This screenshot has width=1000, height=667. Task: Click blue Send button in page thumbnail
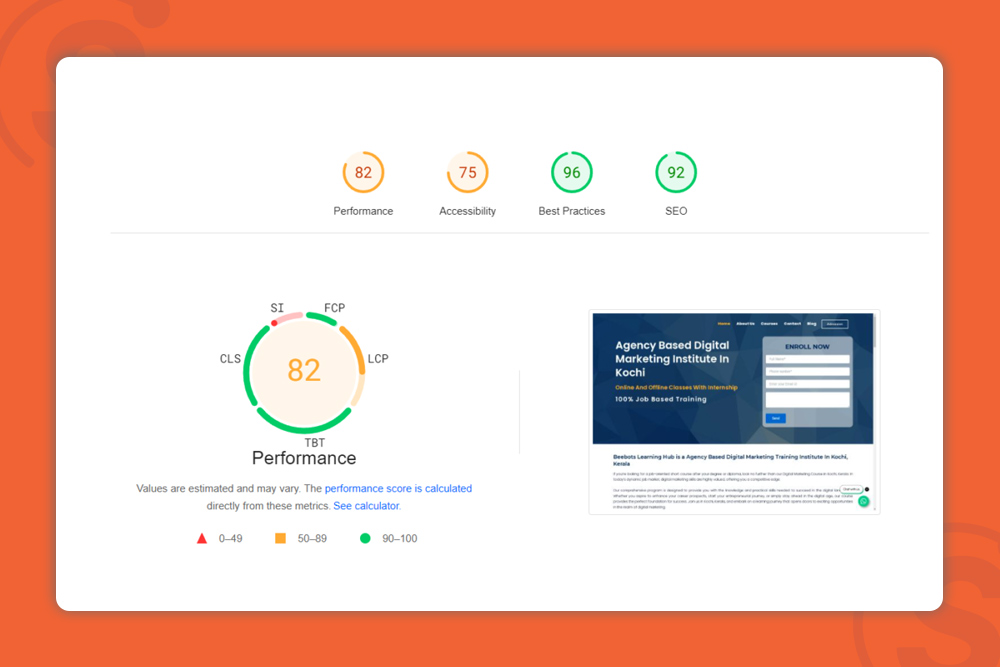pos(776,418)
